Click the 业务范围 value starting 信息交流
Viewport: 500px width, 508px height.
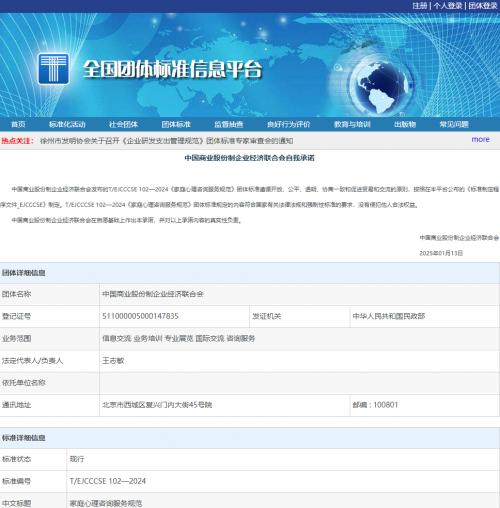click(179, 338)
